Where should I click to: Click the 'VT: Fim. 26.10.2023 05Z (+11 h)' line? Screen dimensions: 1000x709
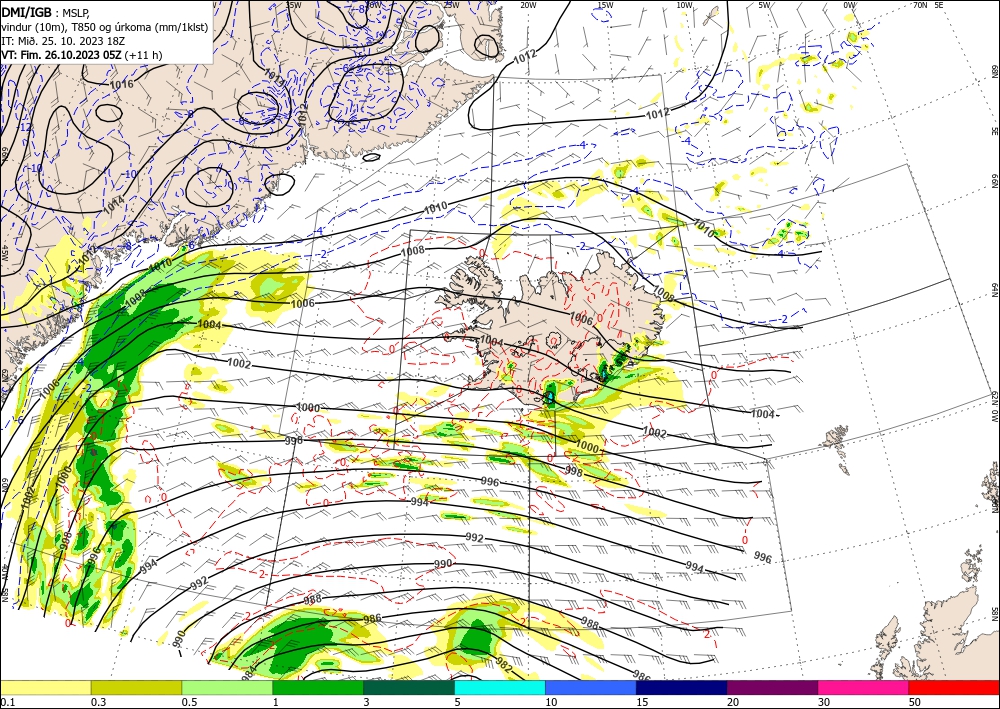click(x=82, y=55)
